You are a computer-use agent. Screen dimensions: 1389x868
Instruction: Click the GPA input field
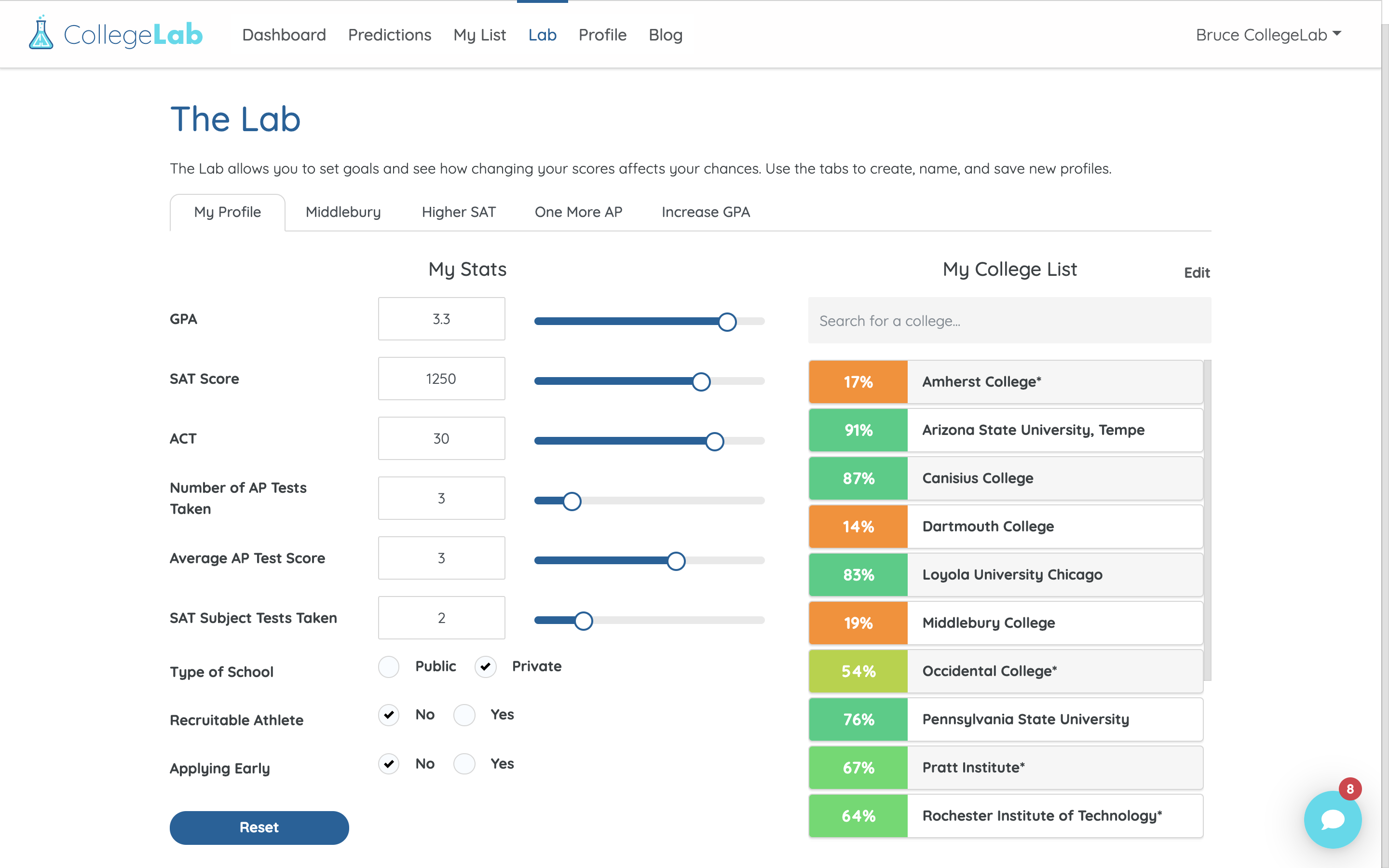441,319
